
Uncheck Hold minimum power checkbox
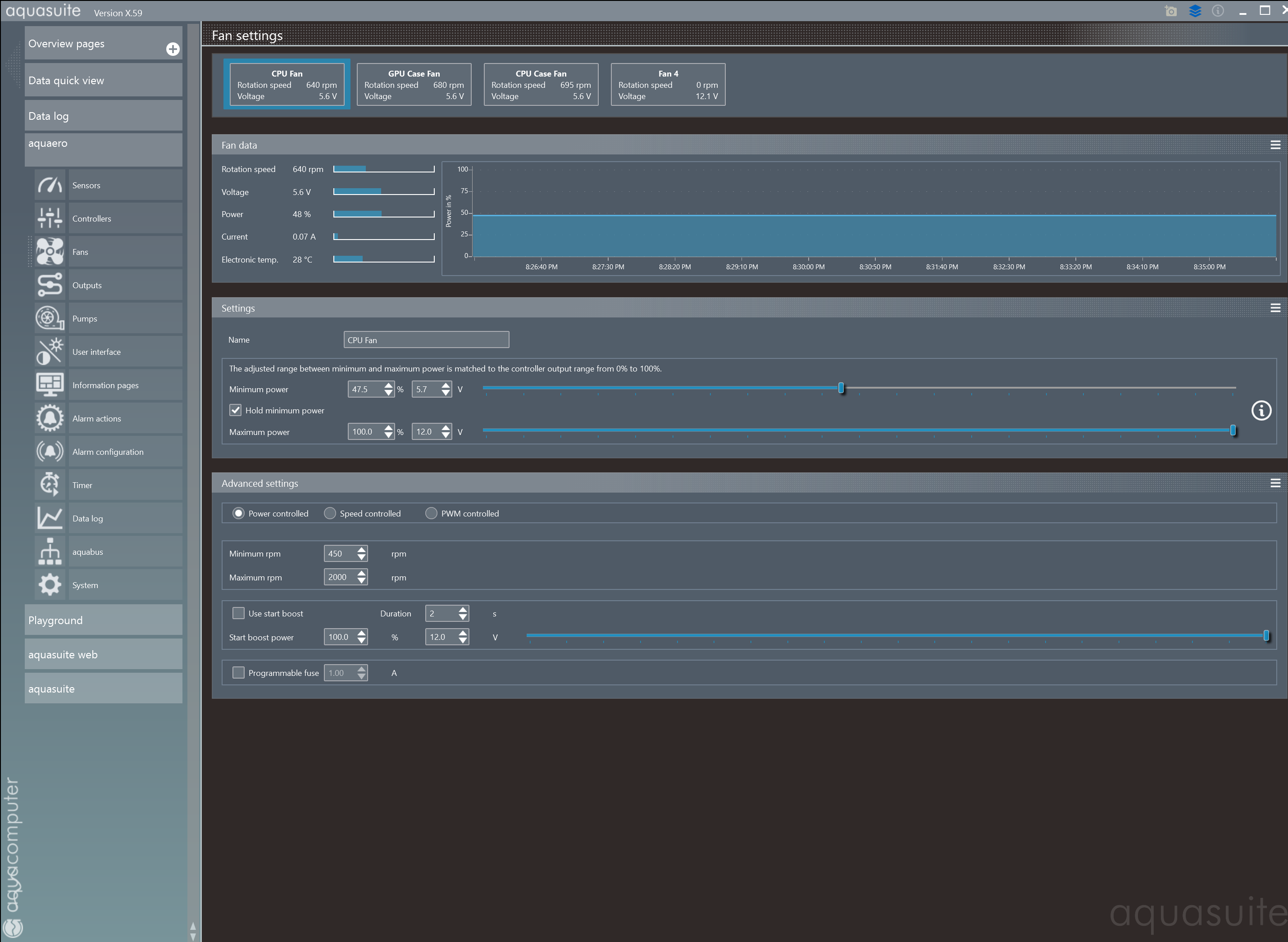(x=236, y=411)
